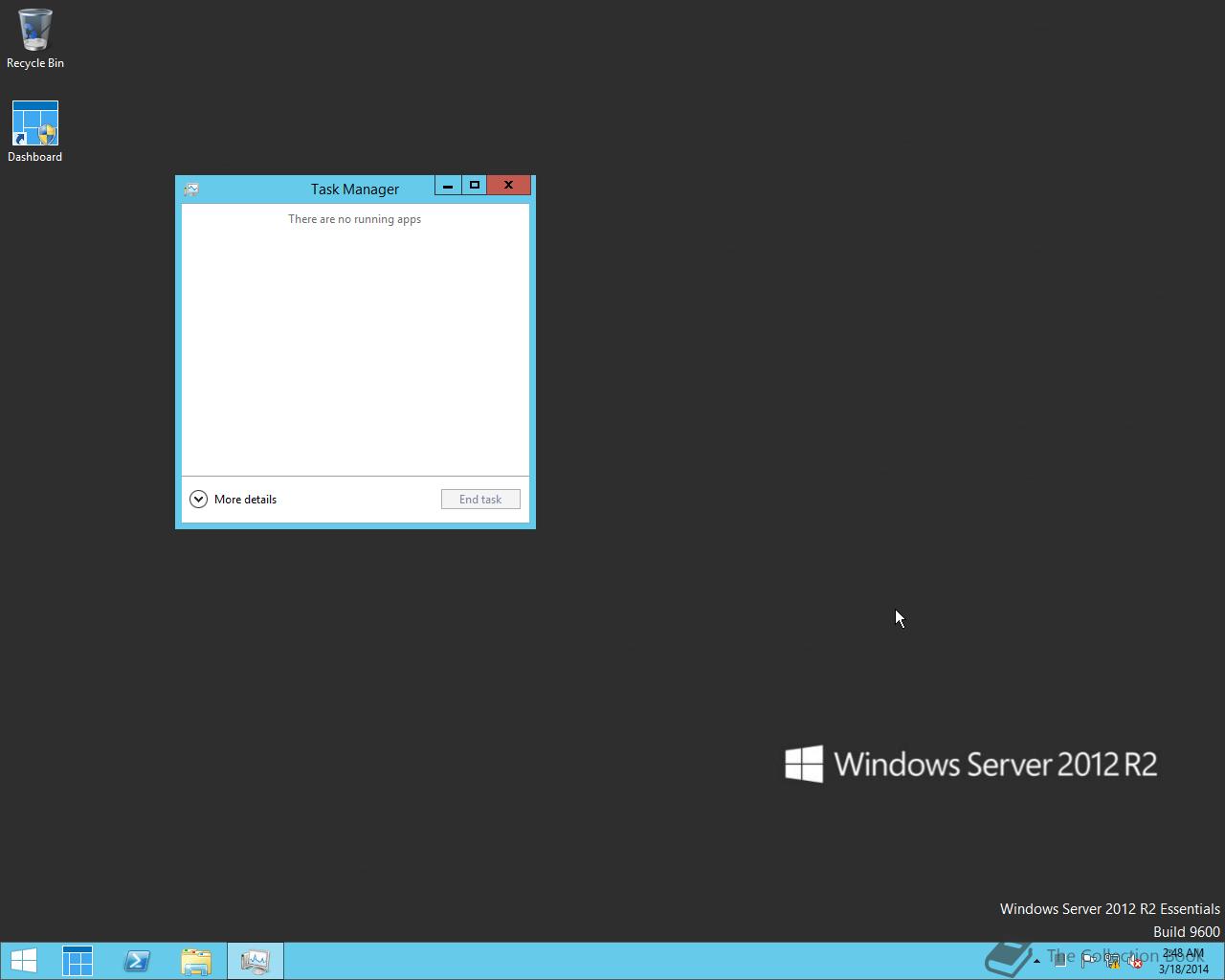
Task: Open Action Center flag icon
Action: coord(1088,961)
